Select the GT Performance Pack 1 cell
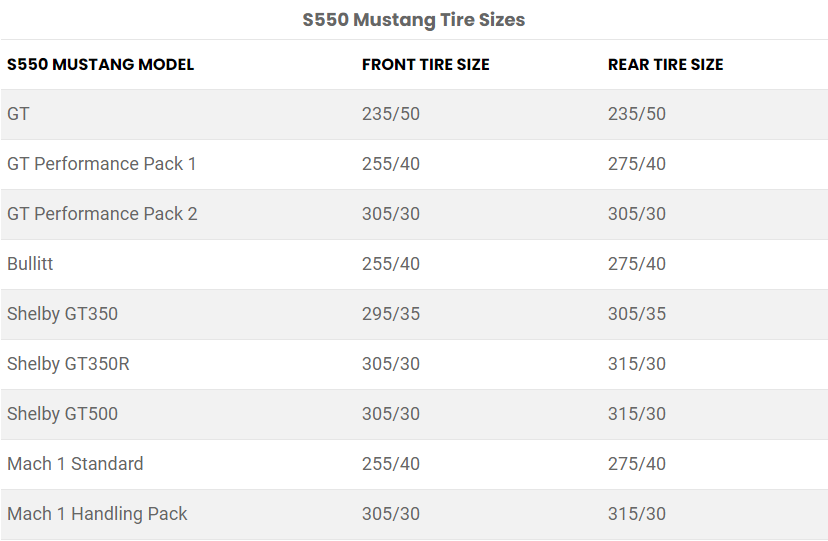 (102, 164)
